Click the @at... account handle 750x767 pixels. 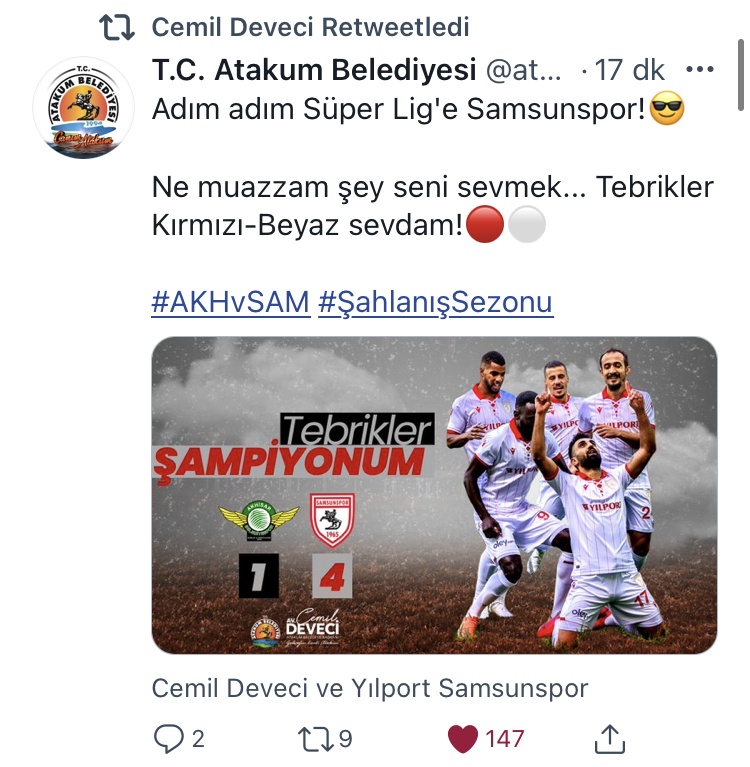click(x=523, y=70)
